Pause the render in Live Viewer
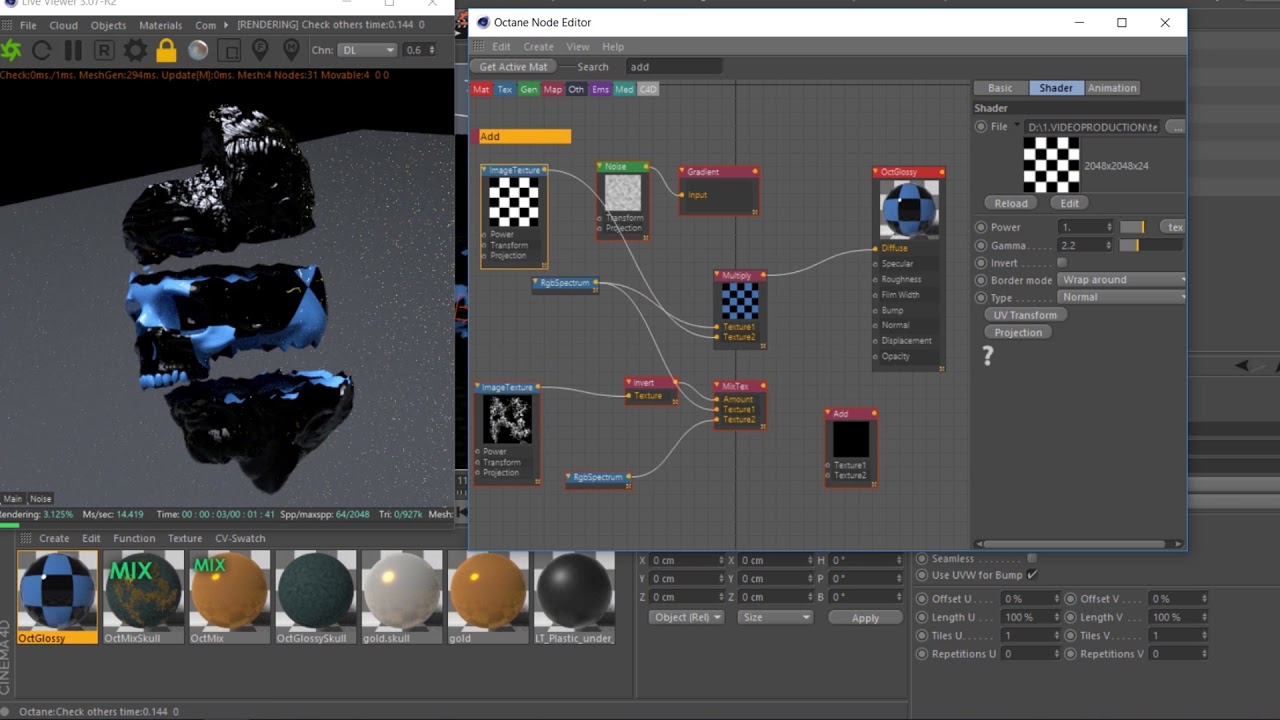The image size is (1280, 720). (x=73, y=50)
